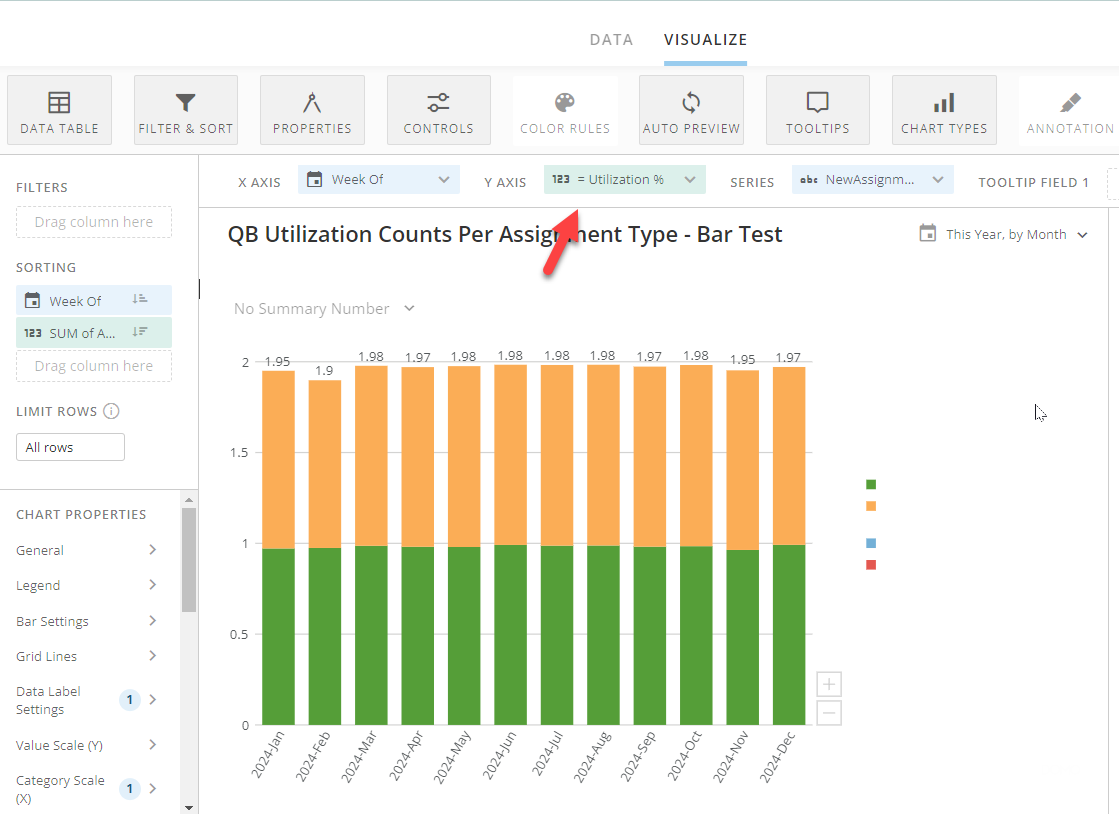Click orange legend swatch

coord(871,506)
